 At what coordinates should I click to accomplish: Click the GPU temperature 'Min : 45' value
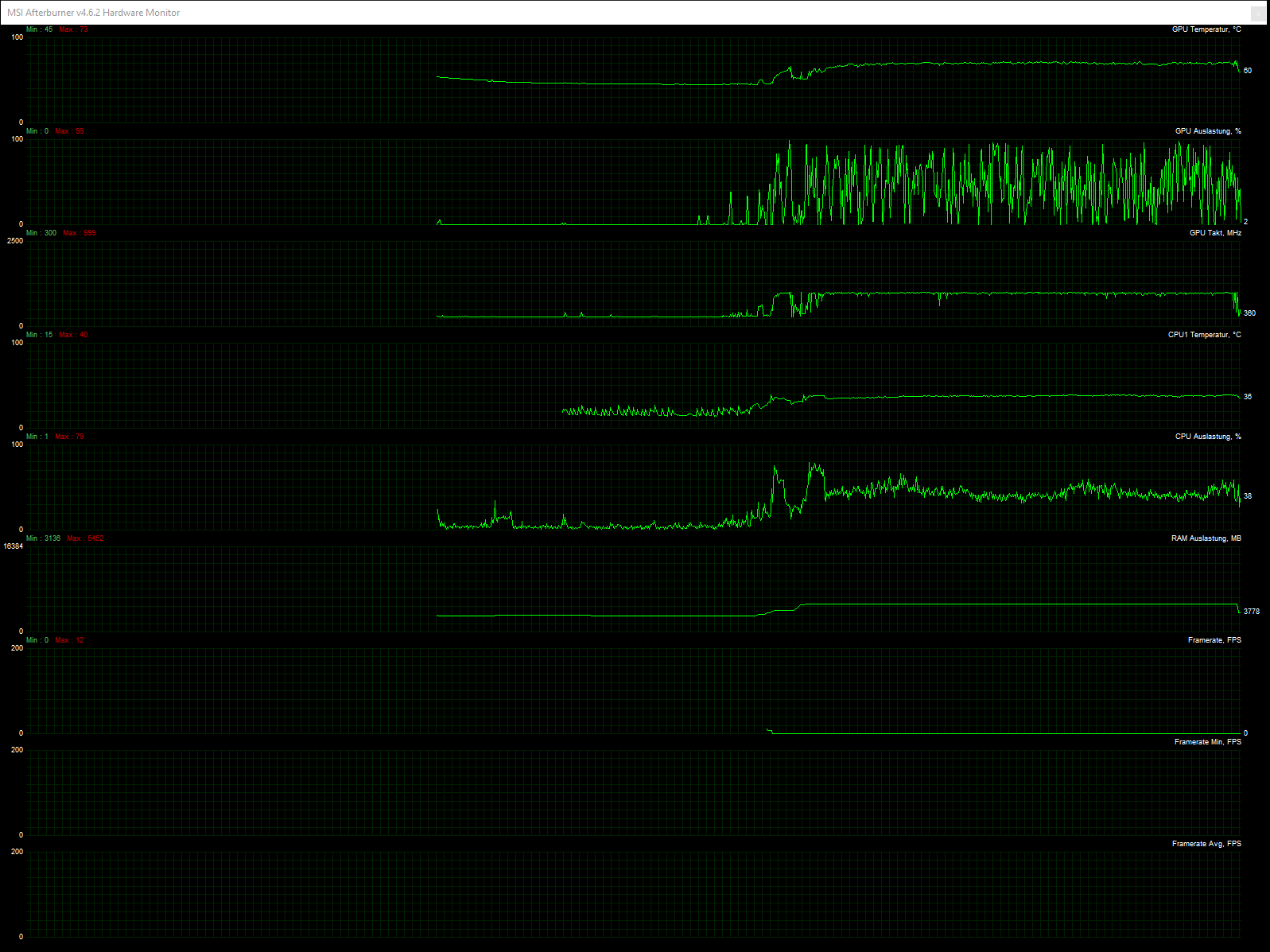coord(39,29)
